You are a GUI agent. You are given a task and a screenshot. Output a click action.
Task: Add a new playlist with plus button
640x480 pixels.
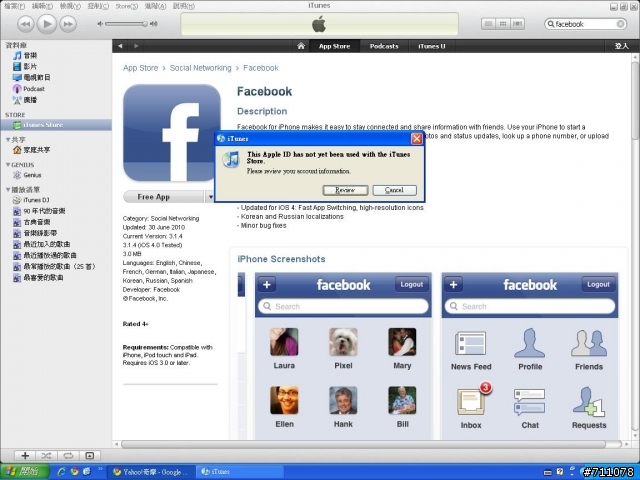pyautogui.click(x=25, y=456)
